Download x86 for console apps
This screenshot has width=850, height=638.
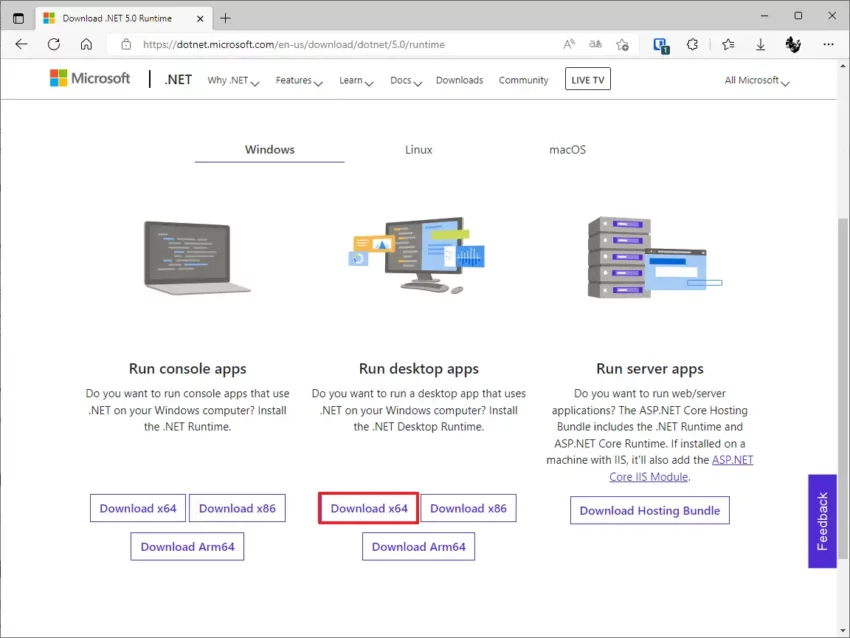237,508
